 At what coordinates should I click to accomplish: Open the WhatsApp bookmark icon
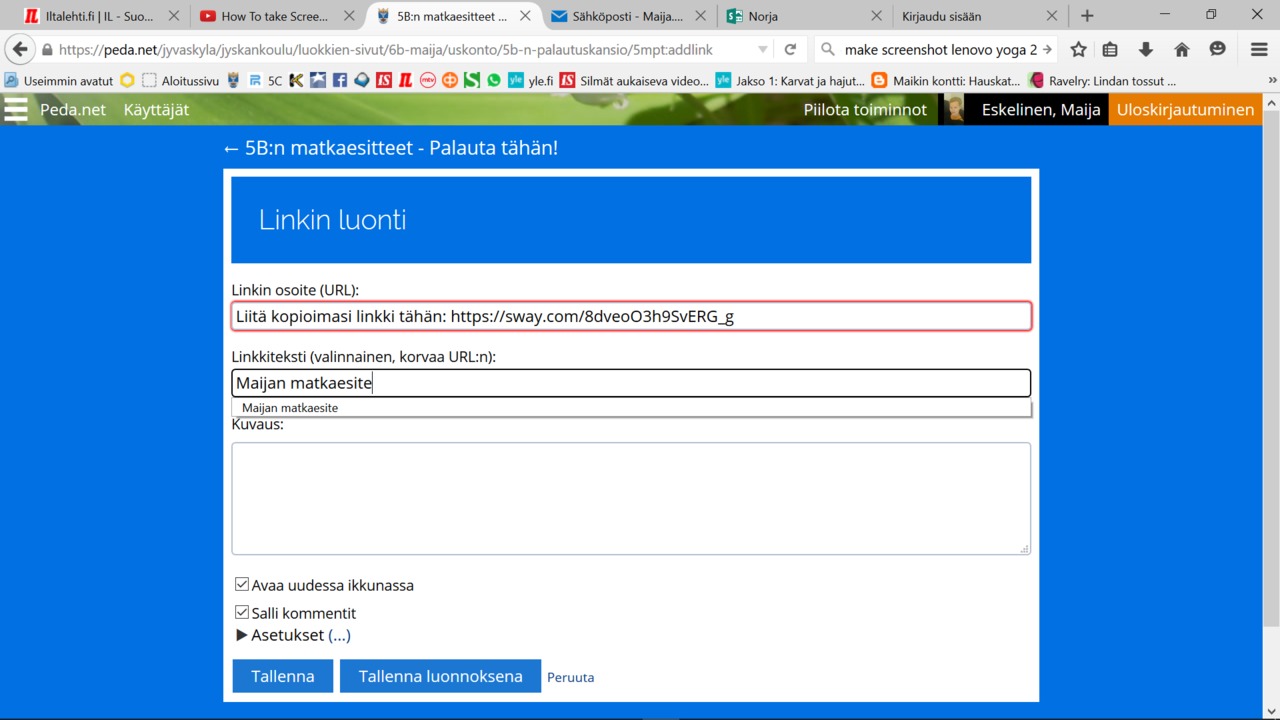(x=494, y=81)
